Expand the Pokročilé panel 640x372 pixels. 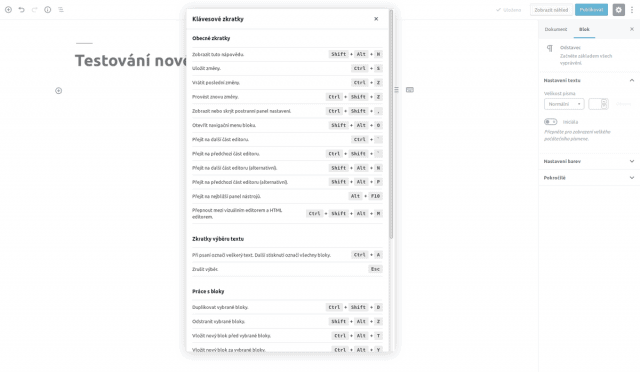[589, 178]
